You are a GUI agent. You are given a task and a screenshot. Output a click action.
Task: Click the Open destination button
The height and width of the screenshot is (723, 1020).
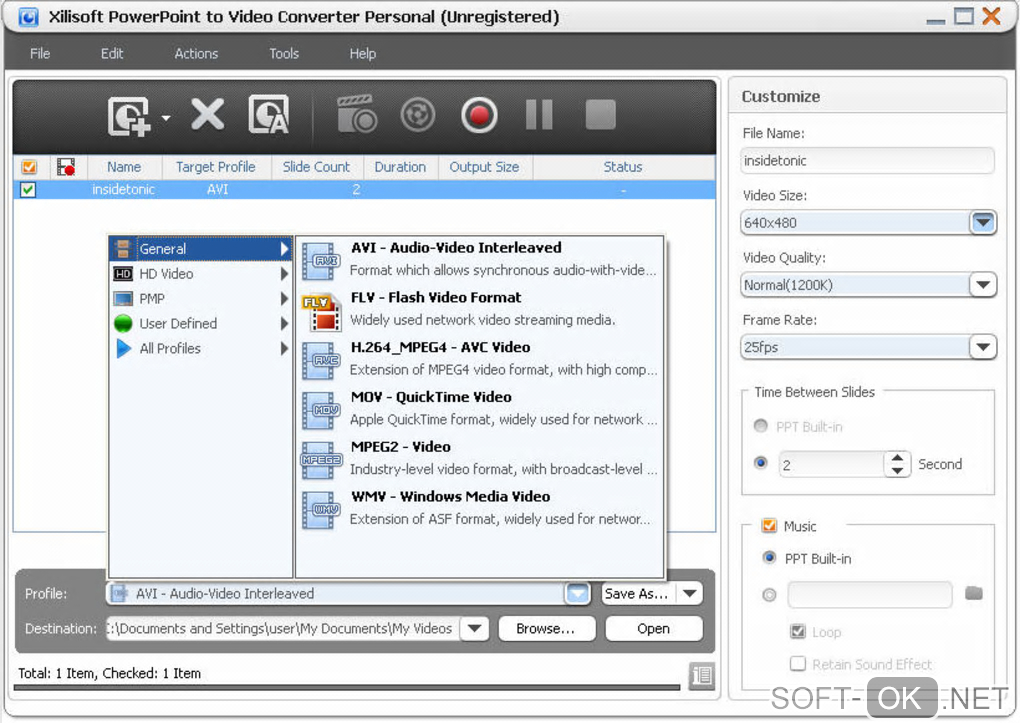click(654, 629)
